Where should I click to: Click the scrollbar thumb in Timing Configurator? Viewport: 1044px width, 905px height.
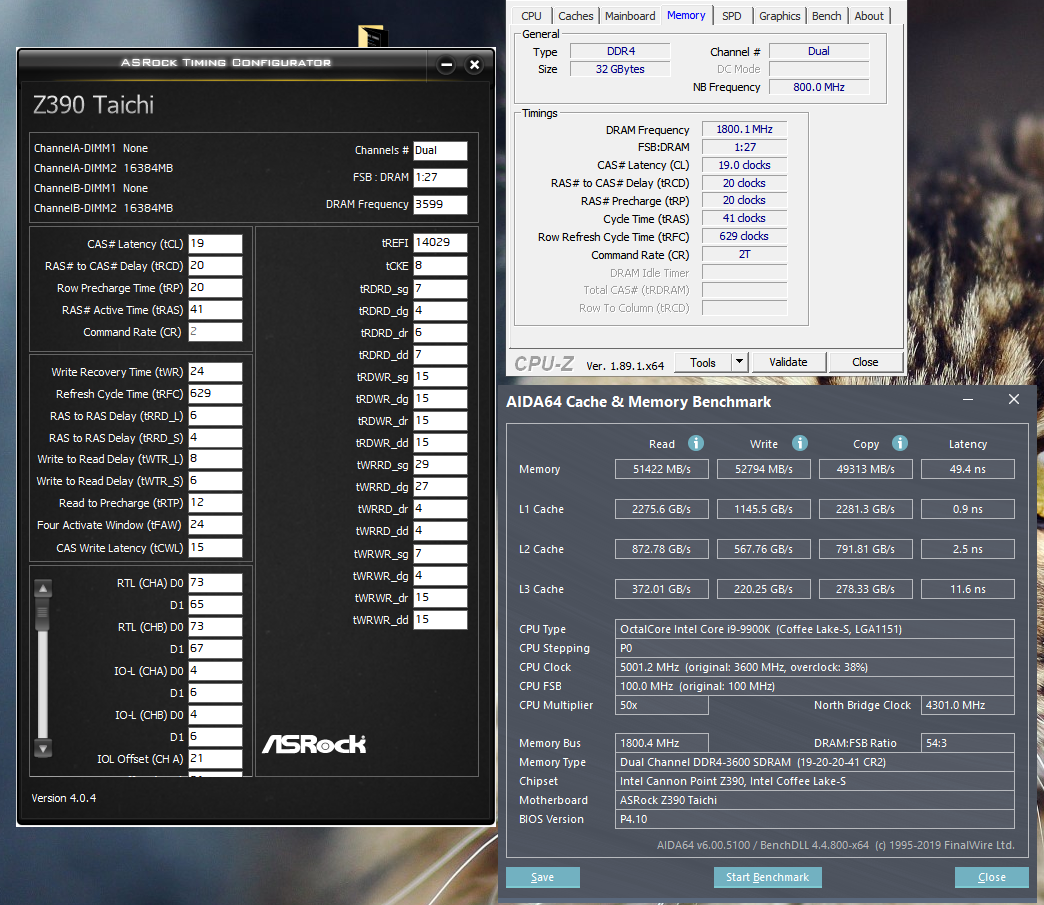pos(43,613)
